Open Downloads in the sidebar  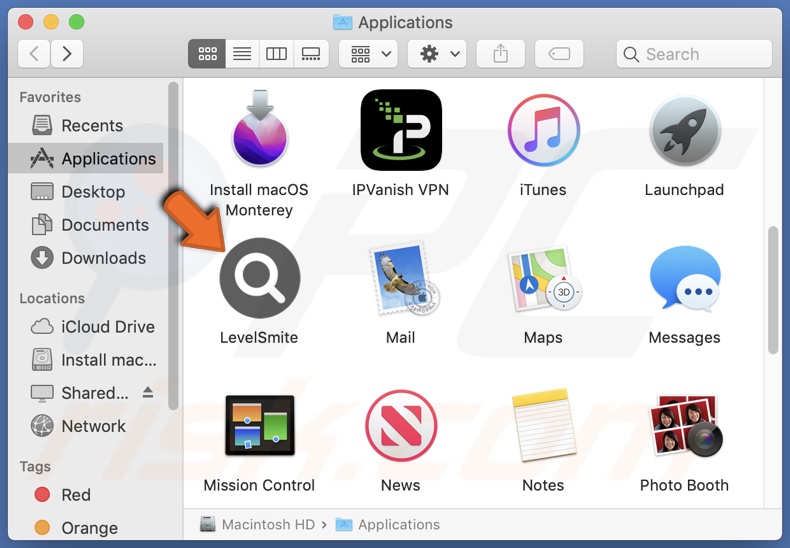(86, 258)
